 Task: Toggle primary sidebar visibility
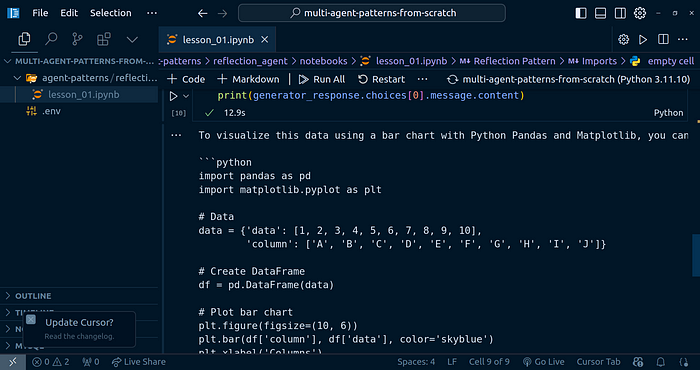(x=581, y=13)
